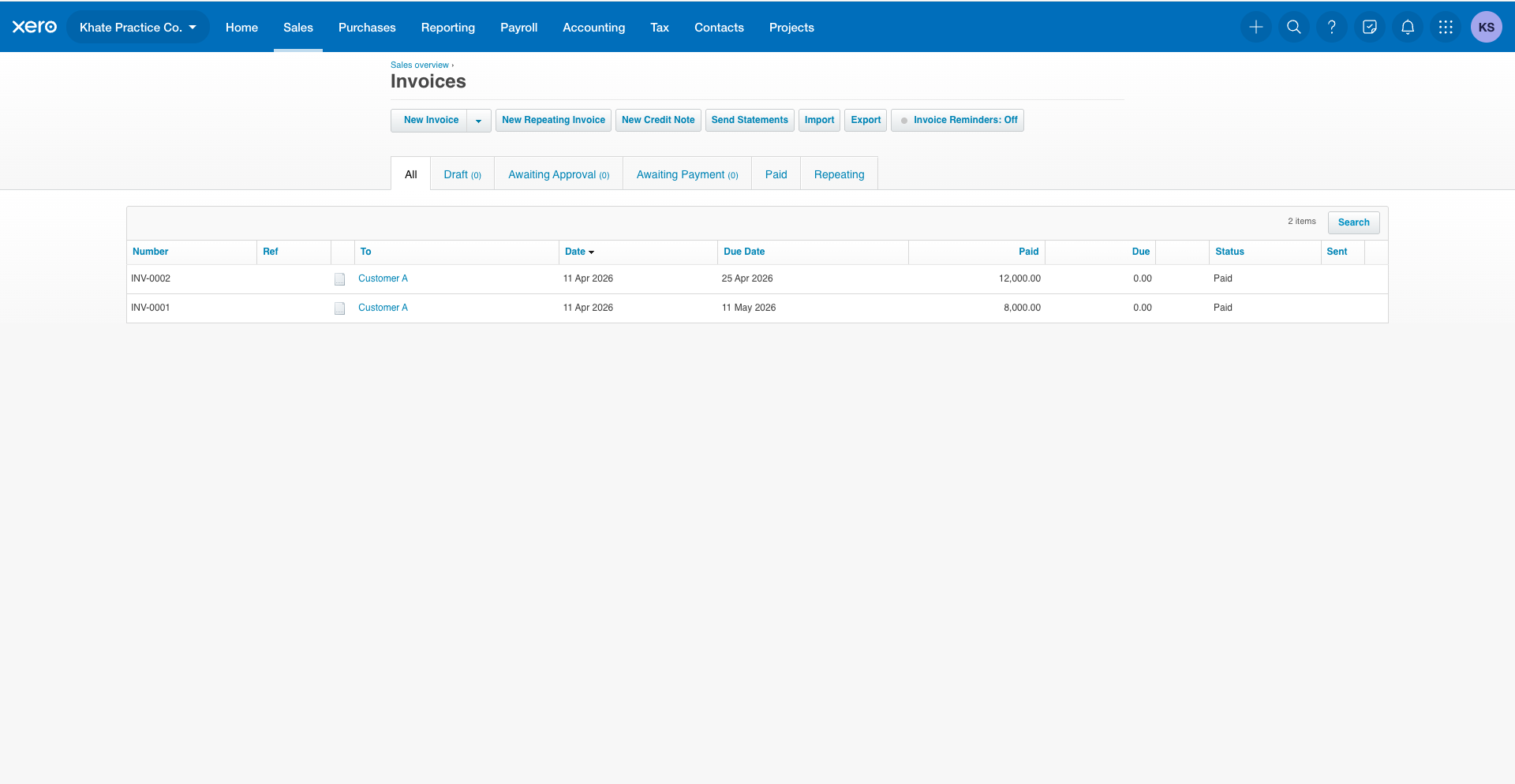Click the 25 Apr 2026 due date cell
Screen dimensions: 1515x784
pos(747,278)
